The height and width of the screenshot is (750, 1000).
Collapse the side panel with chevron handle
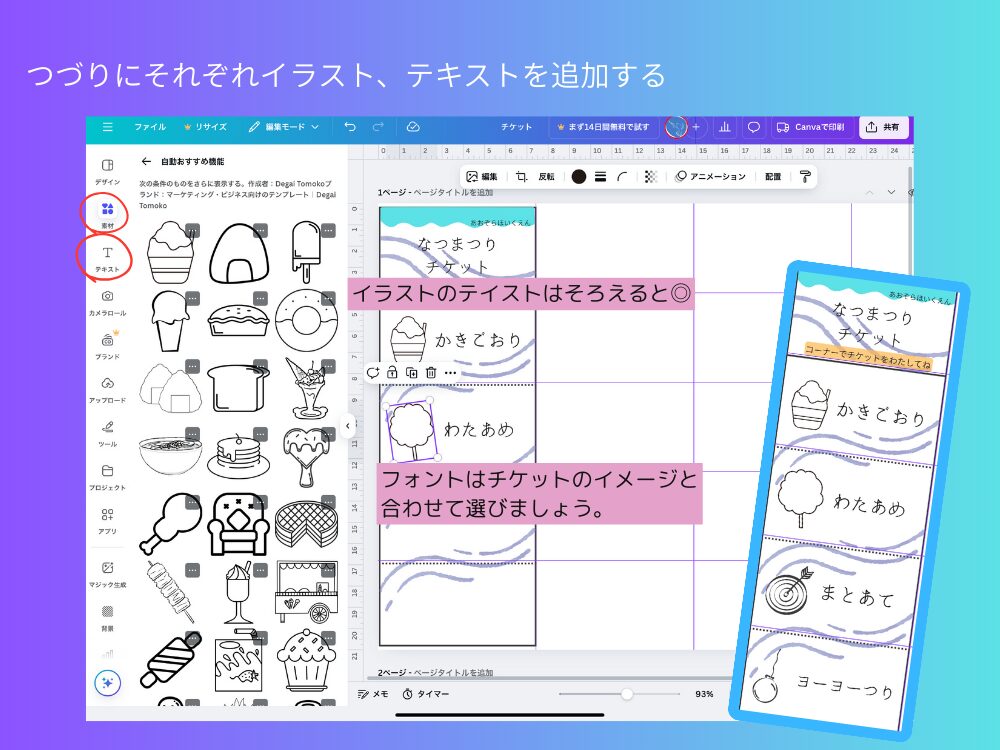pos(348,425)
